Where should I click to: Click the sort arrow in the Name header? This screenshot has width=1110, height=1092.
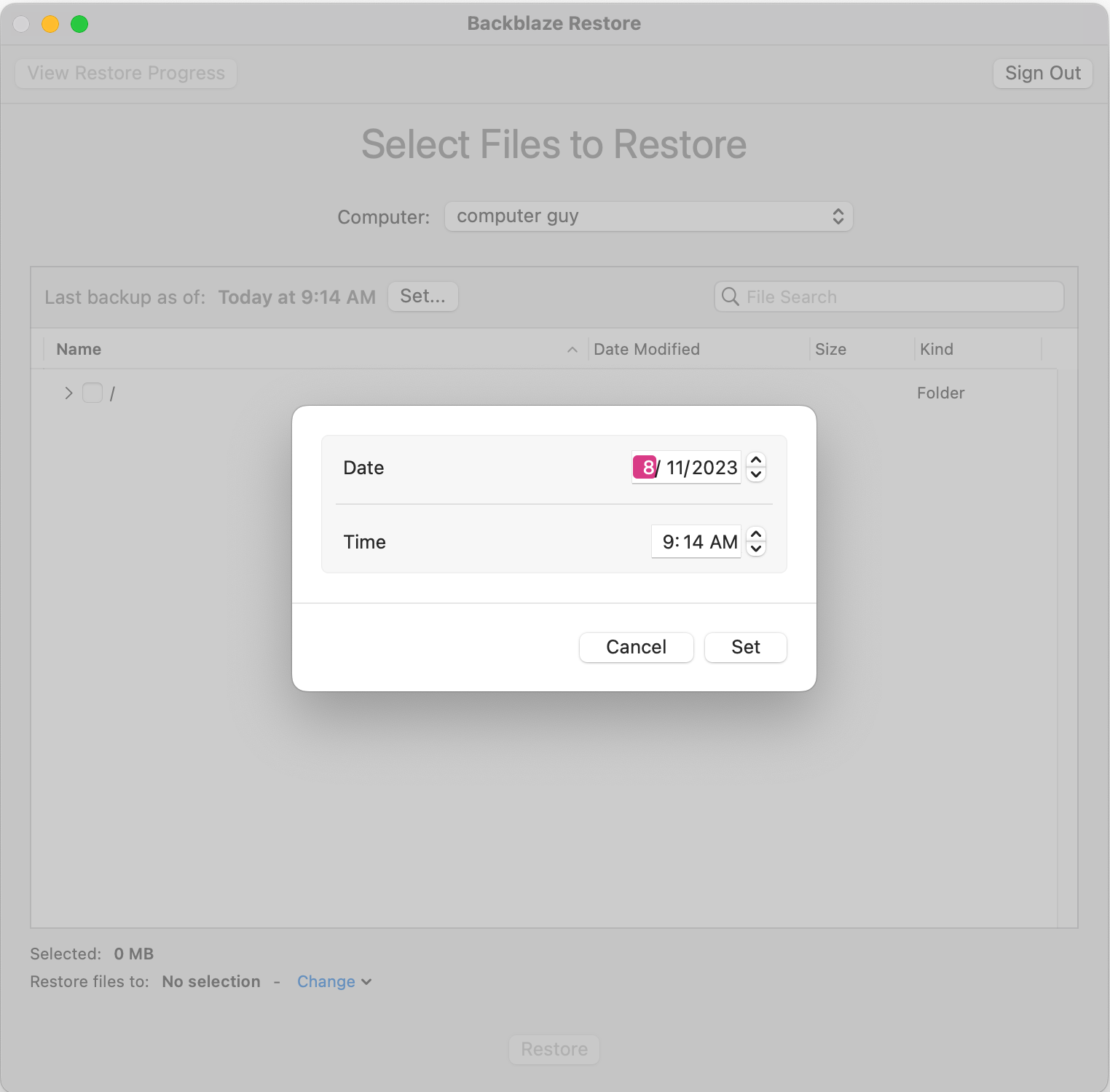click(572, 350)
